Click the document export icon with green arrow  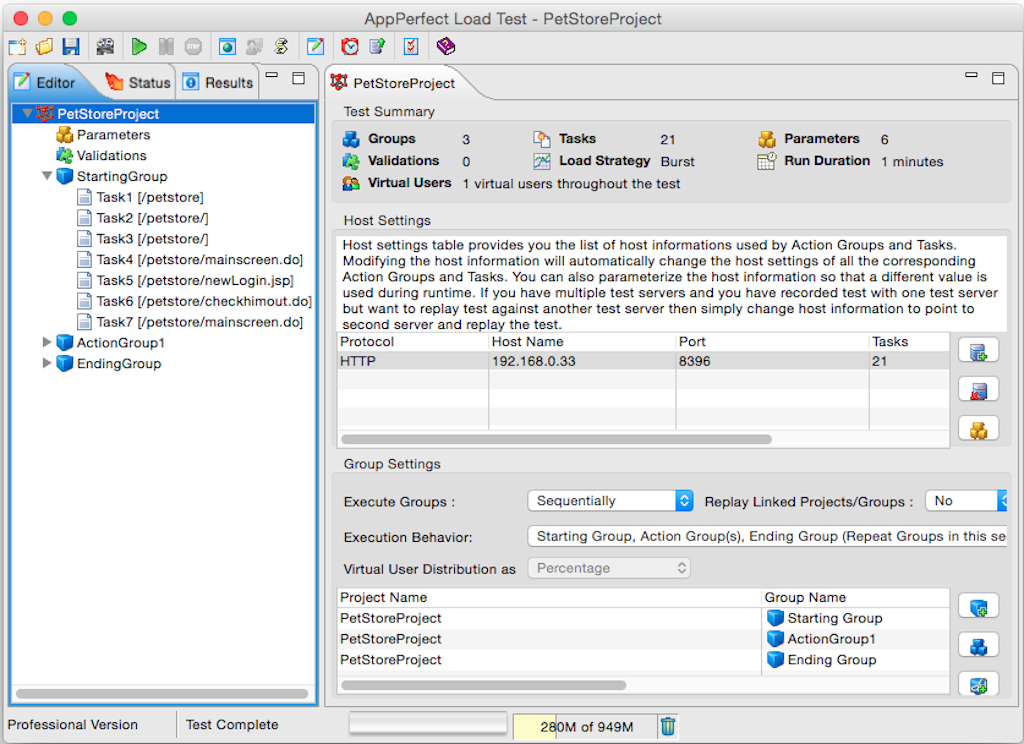click(377, 46)
